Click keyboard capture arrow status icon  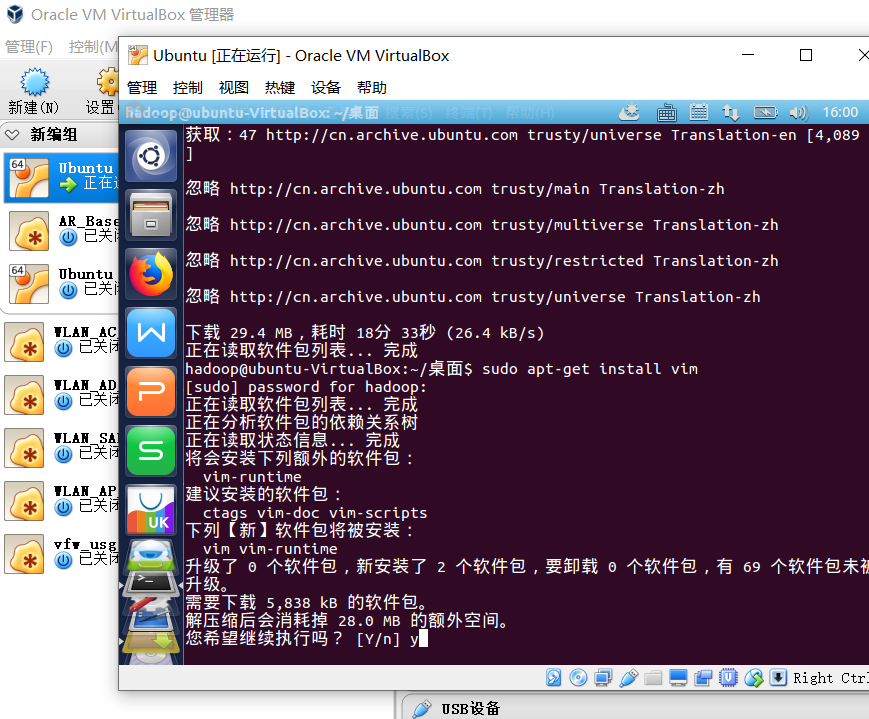pyautogui.click(x=778, y=677)
